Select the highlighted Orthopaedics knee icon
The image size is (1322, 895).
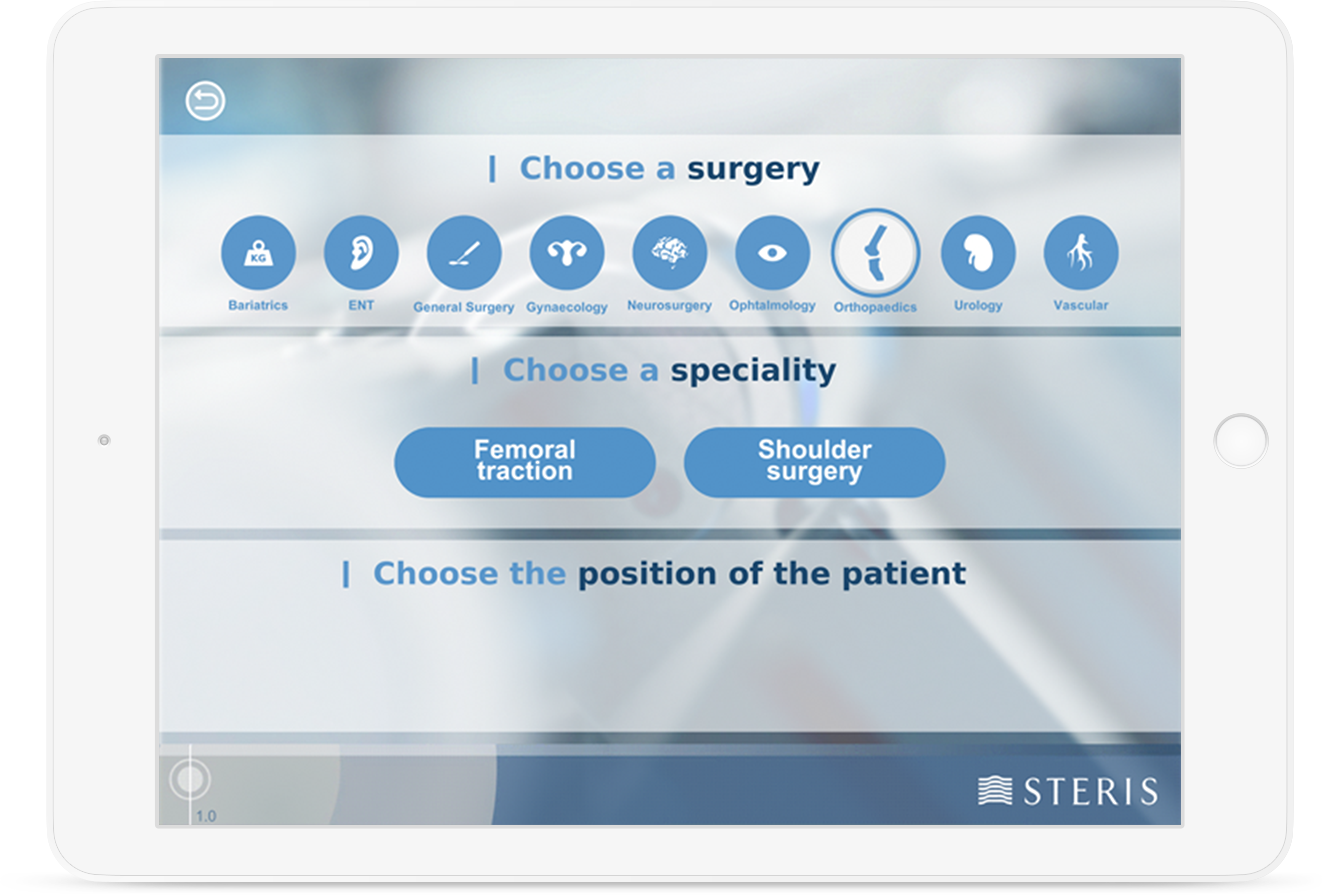[875, 253]
